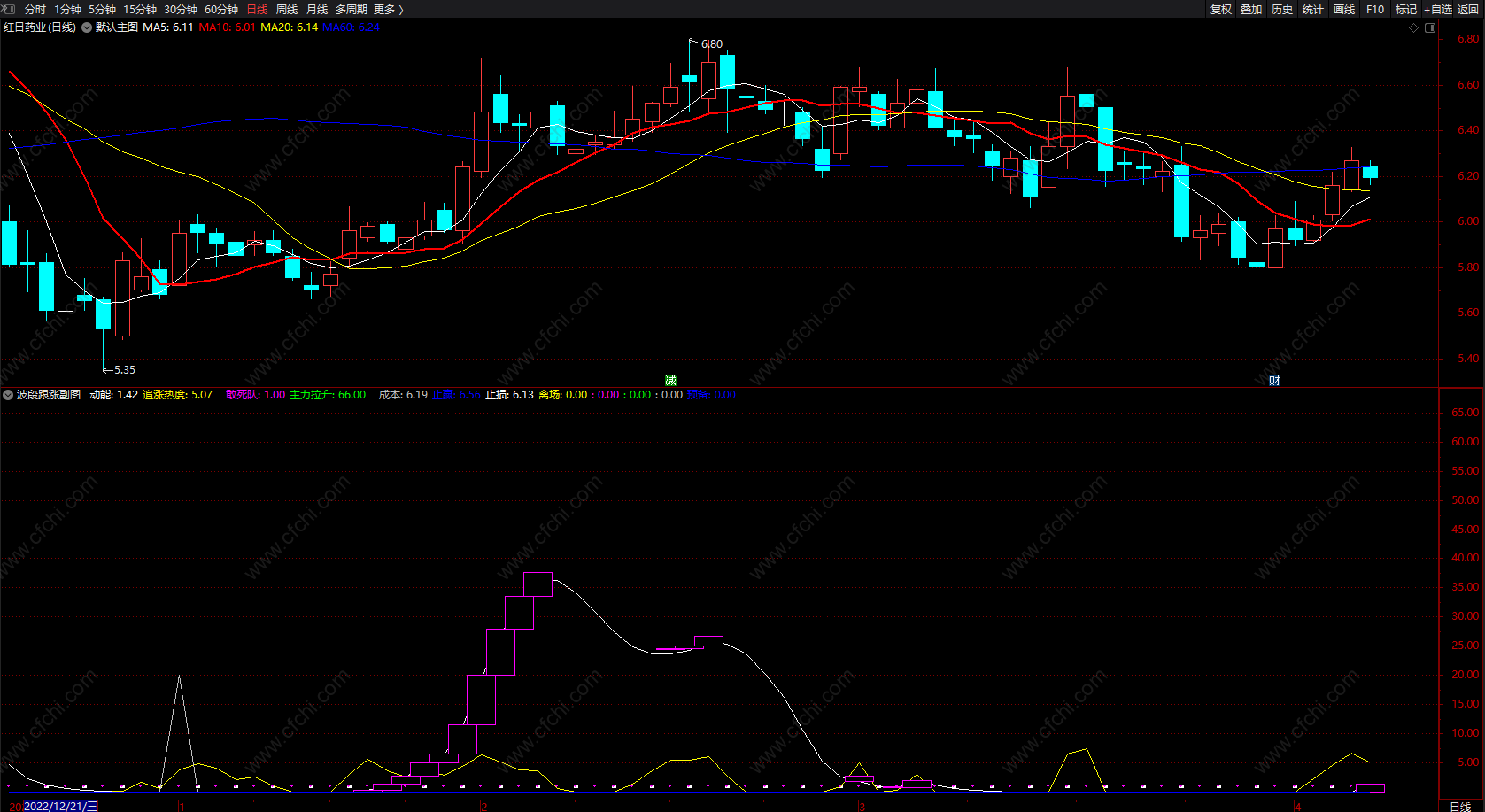The width and height of the screenshot is (1485, 812).
Task: Click +自选 to add to watchlist
Action: pos(1438,10)
